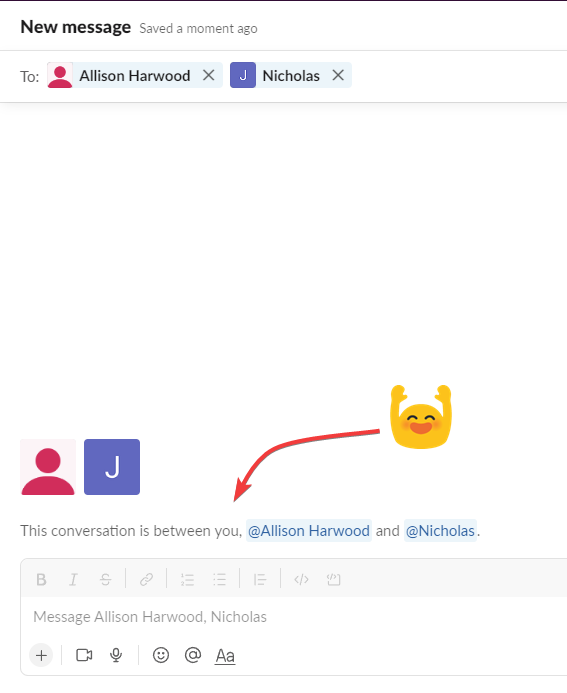Insert a code block
This screenshot has width=567, height=693.
tap(333, 579)
